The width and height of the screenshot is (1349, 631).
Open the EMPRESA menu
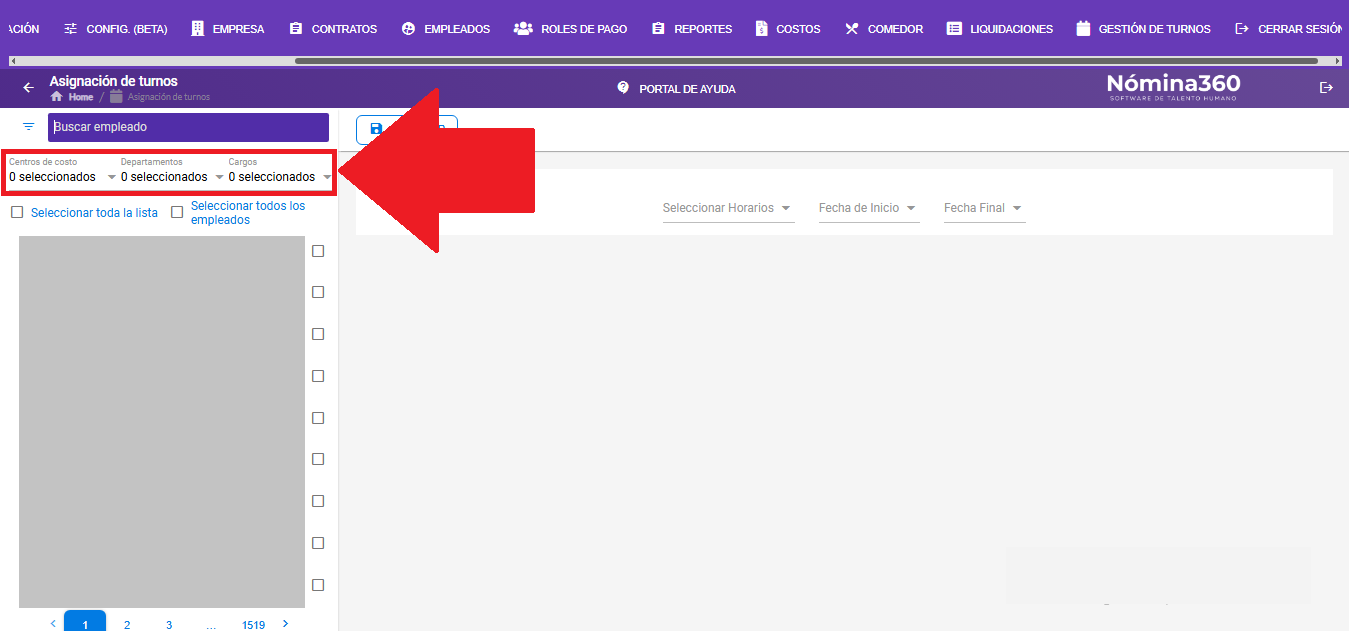tap(228, 29)
